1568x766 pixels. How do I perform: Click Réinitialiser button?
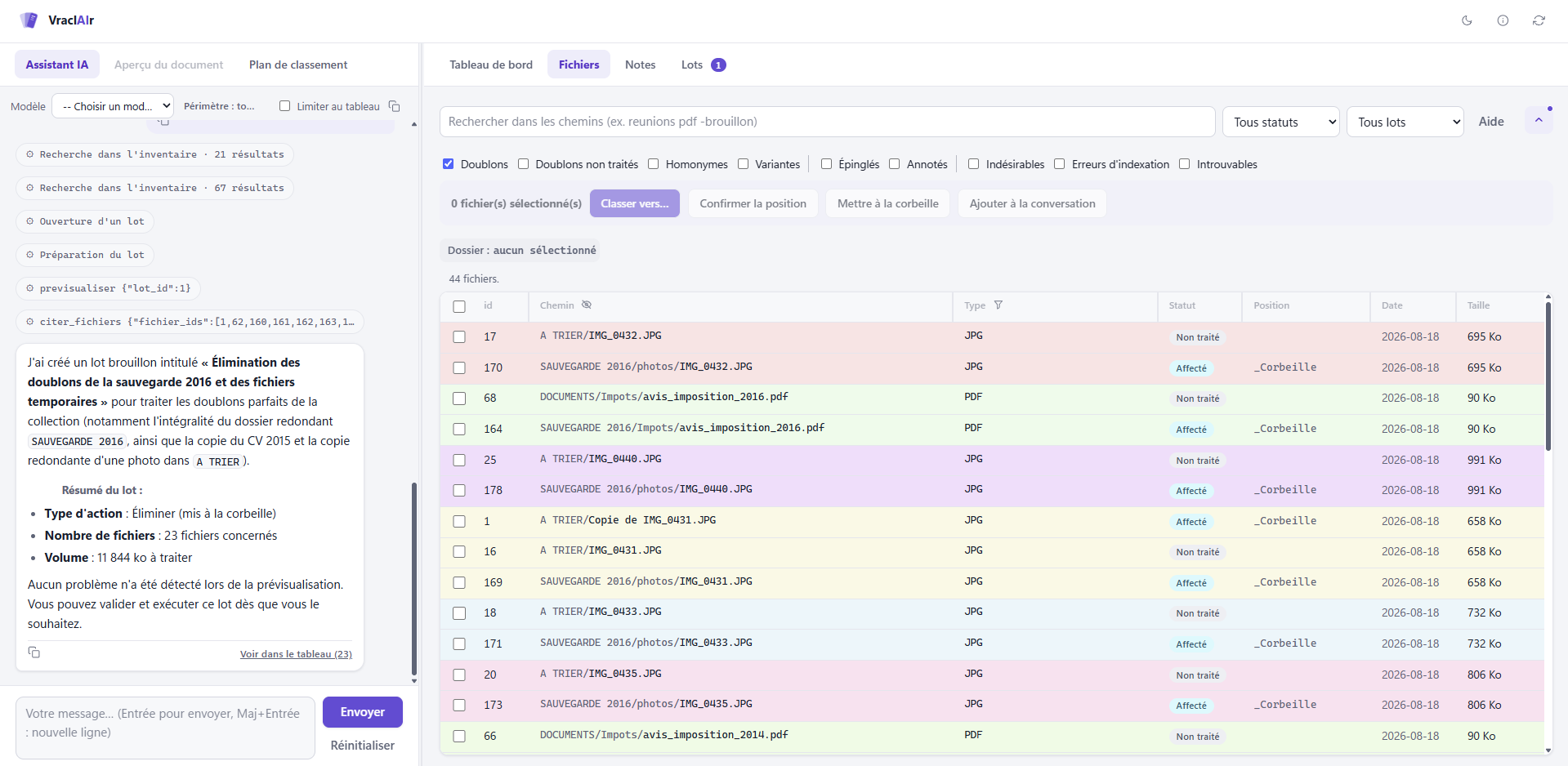[x=363, y=746]
